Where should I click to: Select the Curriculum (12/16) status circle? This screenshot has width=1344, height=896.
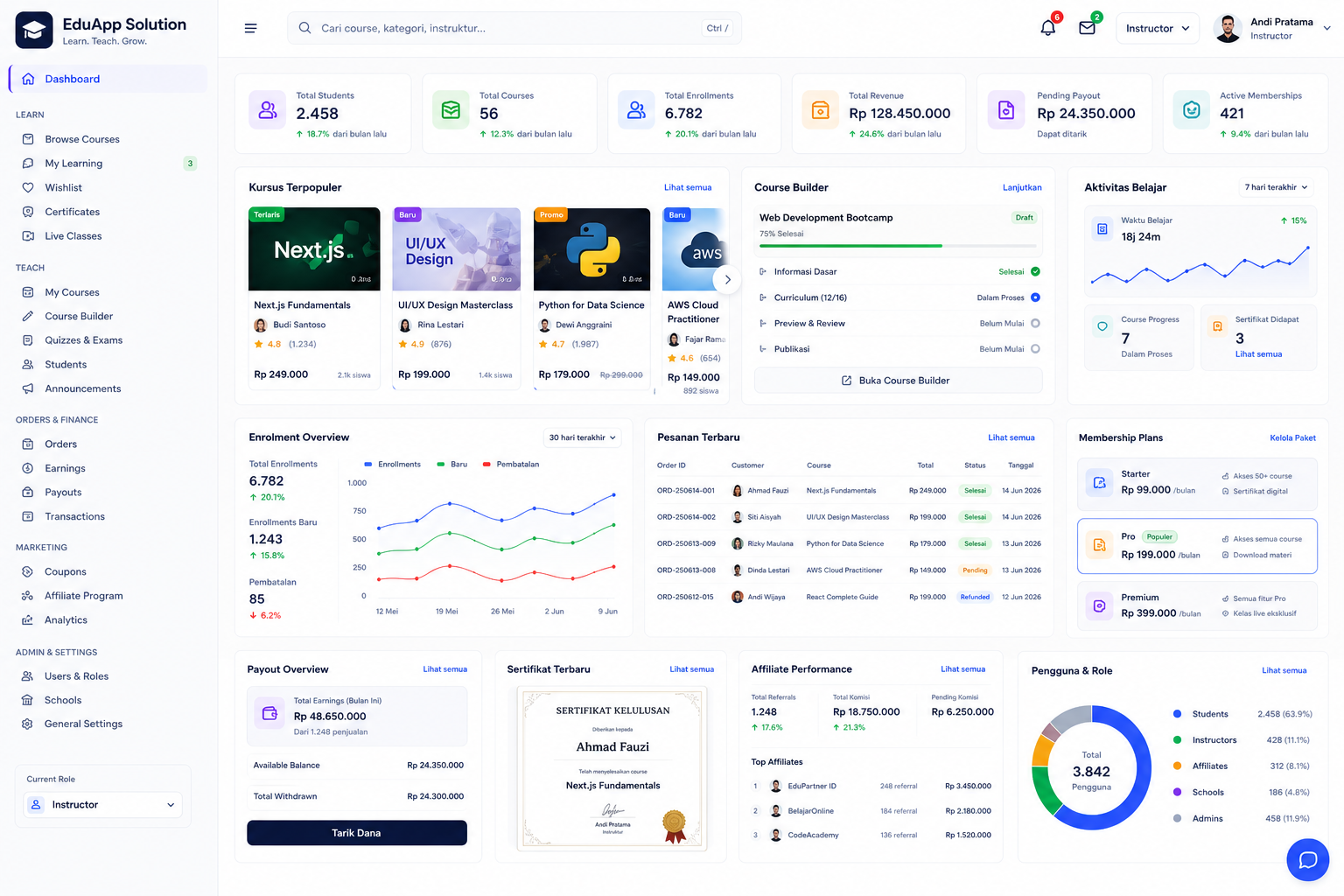pyautogui.click(x=1035, y=297)
